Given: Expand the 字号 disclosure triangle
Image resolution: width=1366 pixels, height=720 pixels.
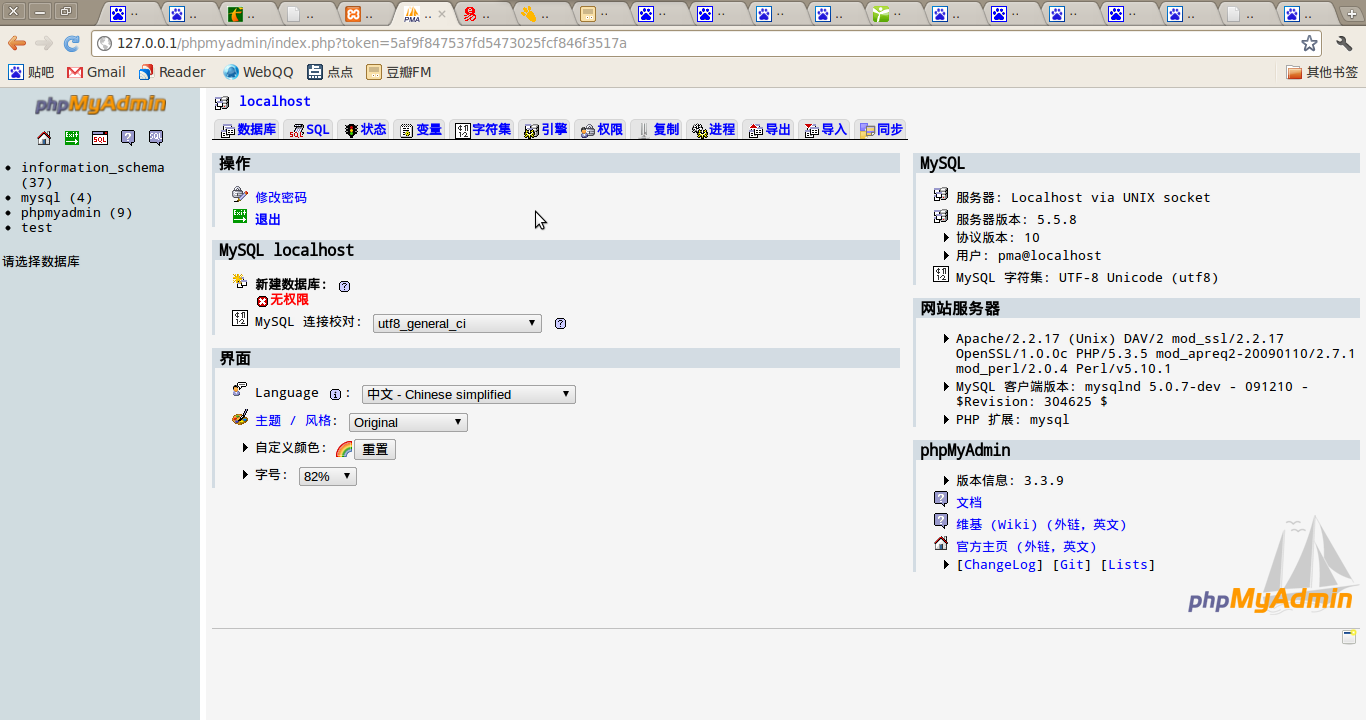Looking at the screenshot, I should (246, 474).
